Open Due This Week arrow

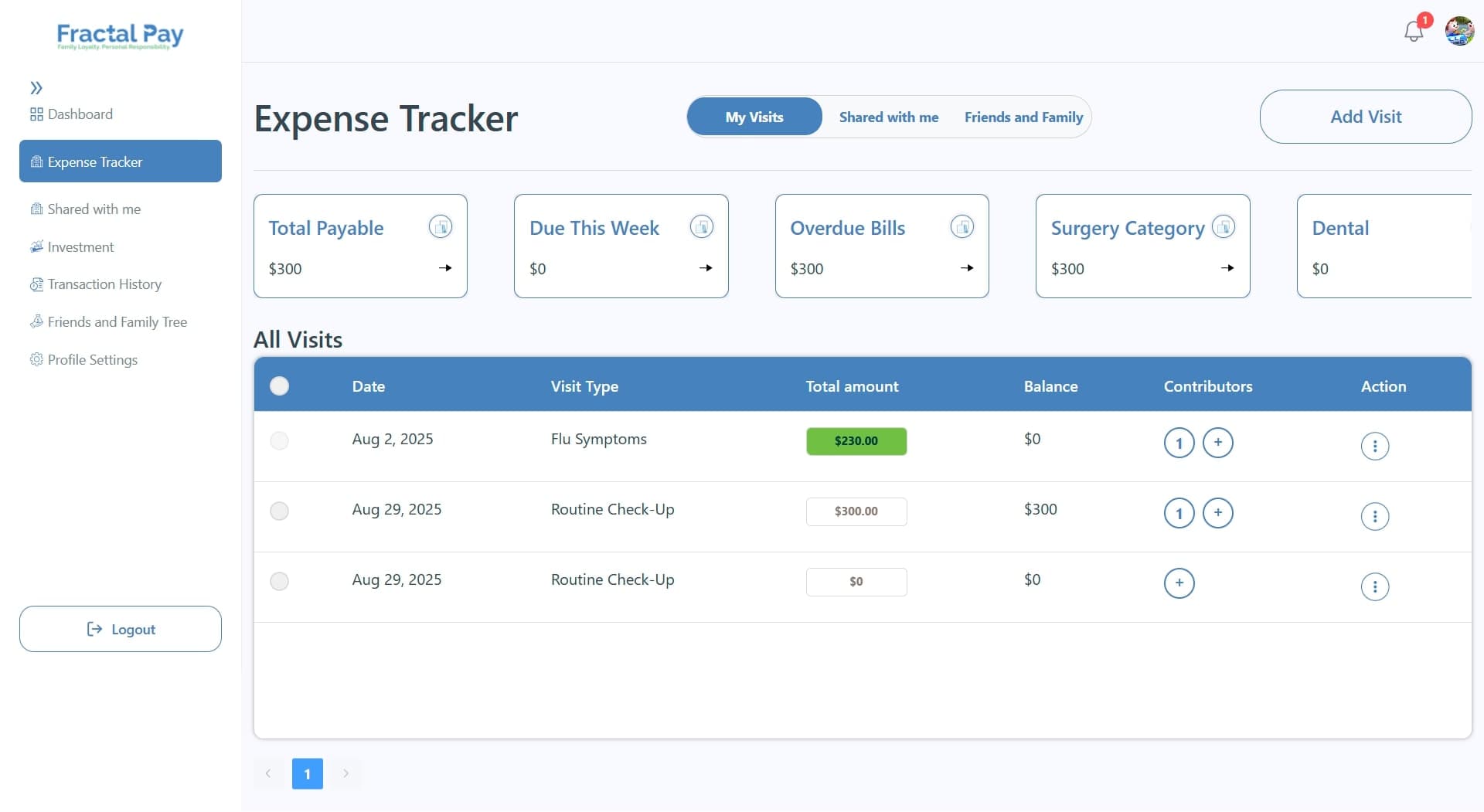point(705,268)
